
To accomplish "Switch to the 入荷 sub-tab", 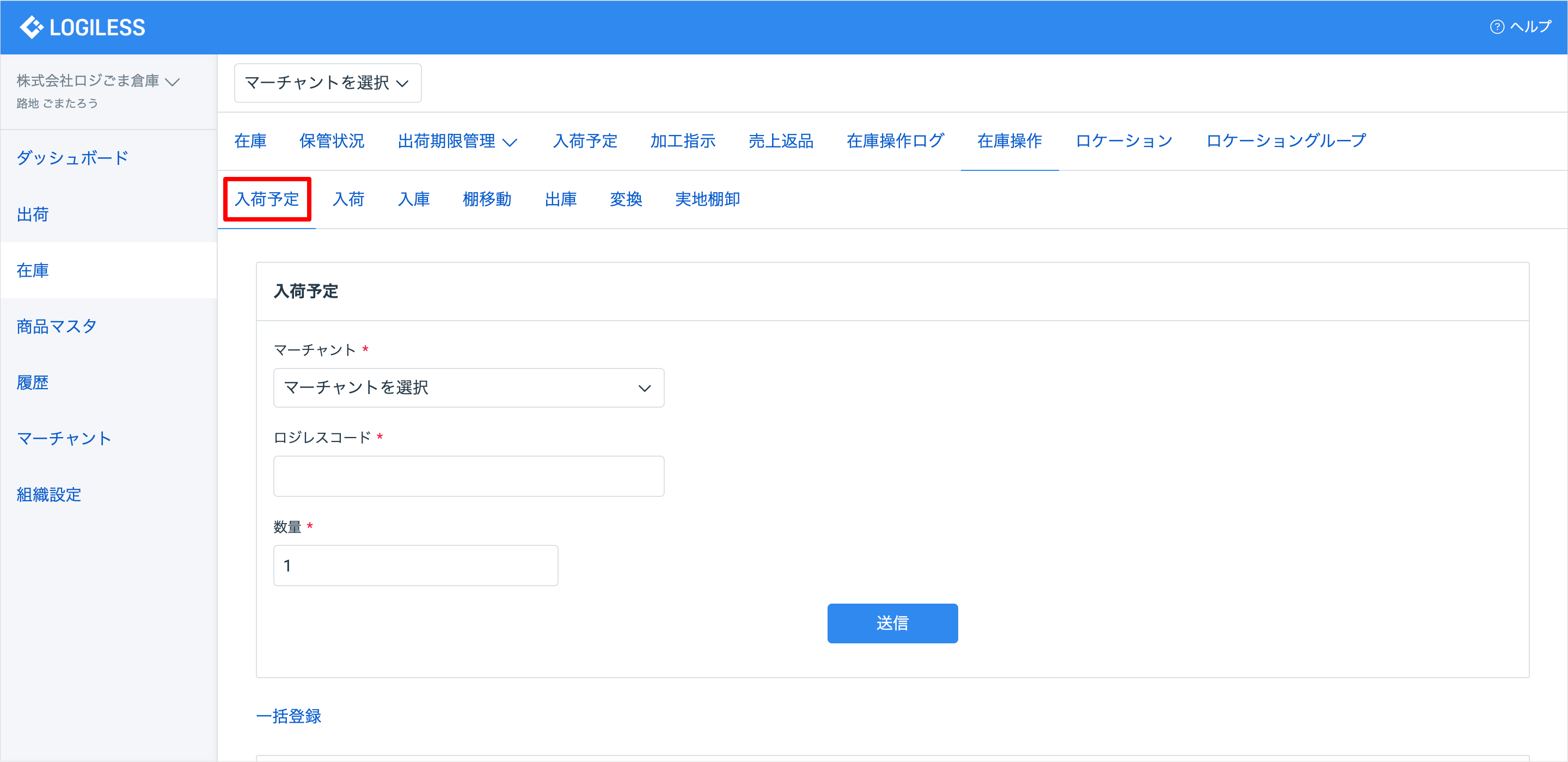I will (348, 200).
